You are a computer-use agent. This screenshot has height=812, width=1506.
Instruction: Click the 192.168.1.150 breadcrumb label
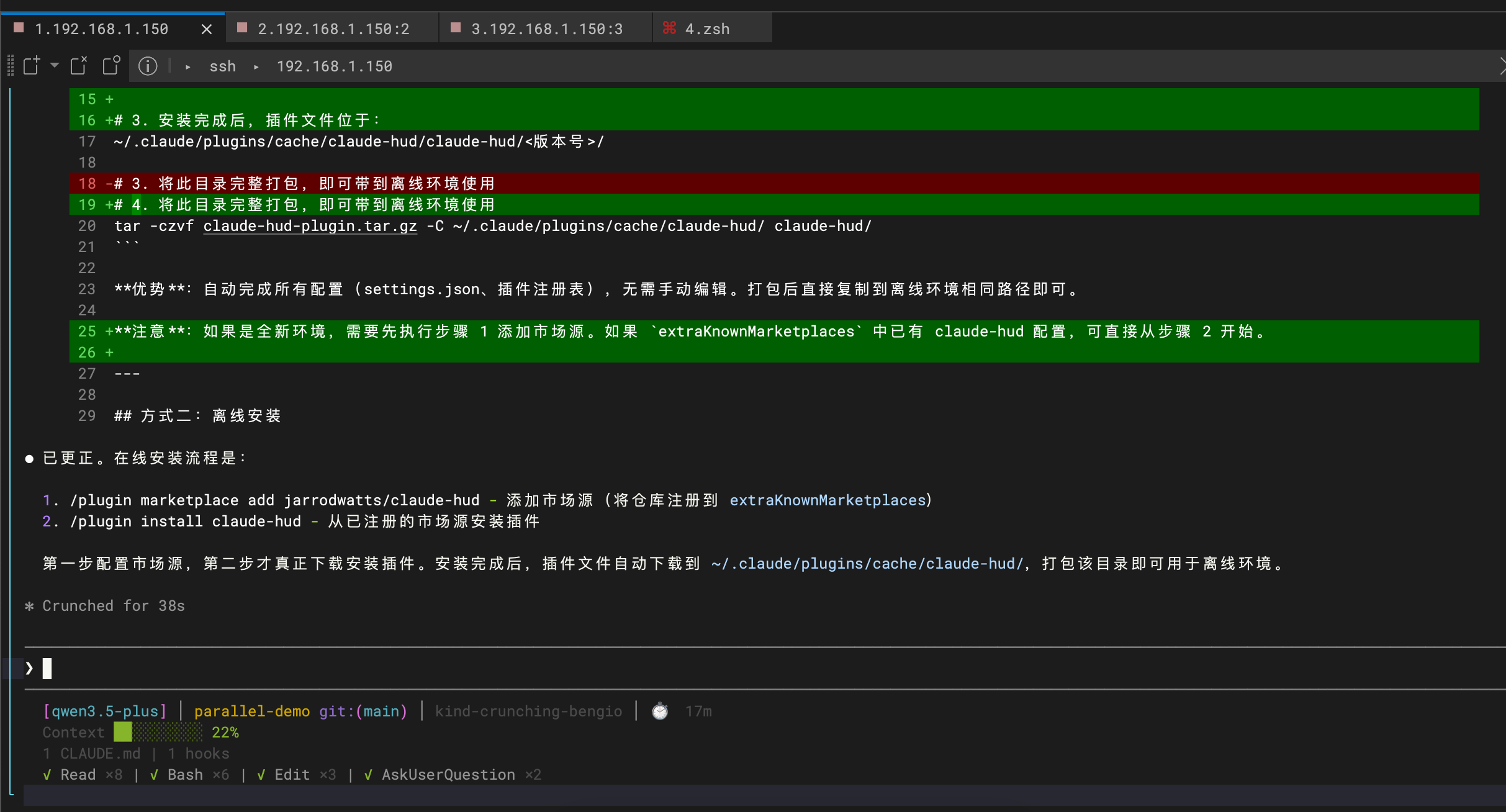pos(334,66)
